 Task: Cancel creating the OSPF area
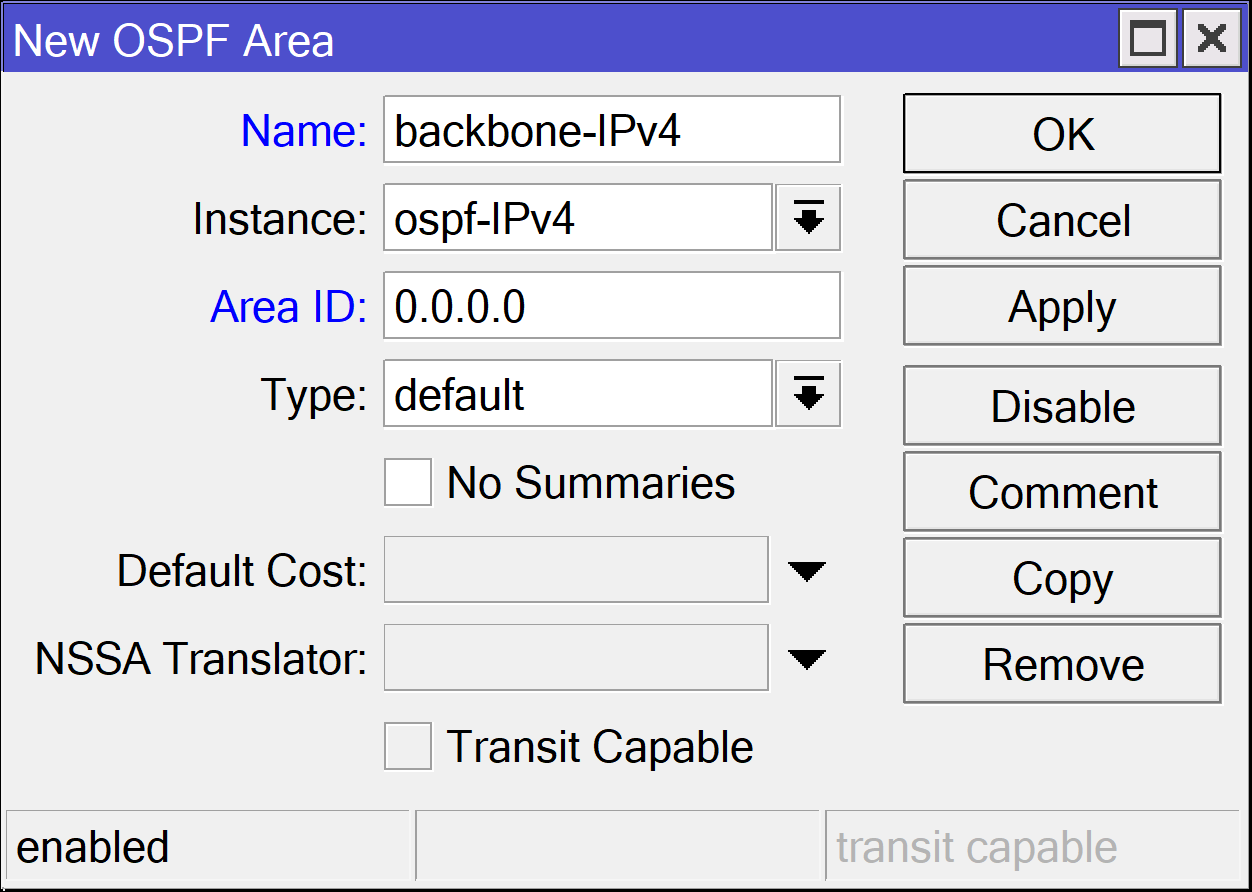(1061, 219)
